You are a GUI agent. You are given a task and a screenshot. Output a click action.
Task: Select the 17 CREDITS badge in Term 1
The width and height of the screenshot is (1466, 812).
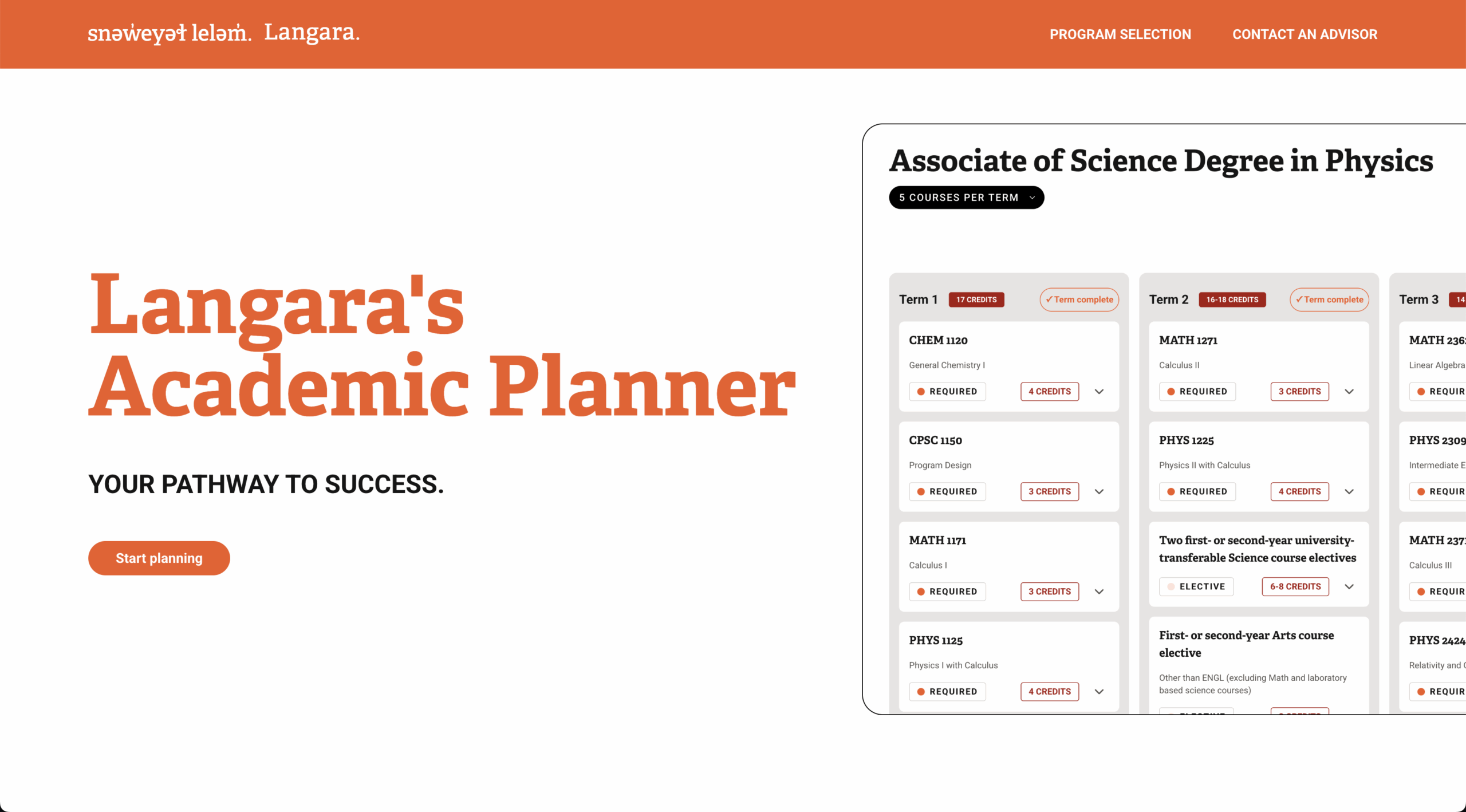click(x=976, y=299)
